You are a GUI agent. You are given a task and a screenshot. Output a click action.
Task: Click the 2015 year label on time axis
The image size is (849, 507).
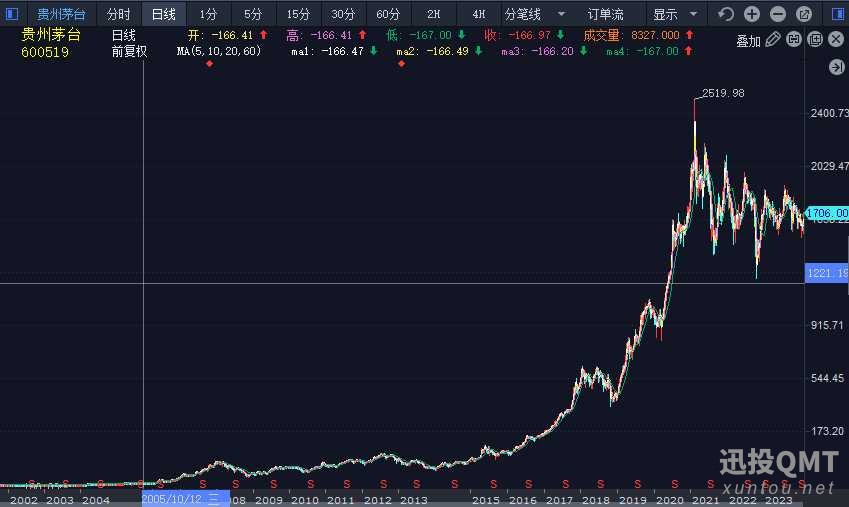pyautogui.click(x=486, y=500)
